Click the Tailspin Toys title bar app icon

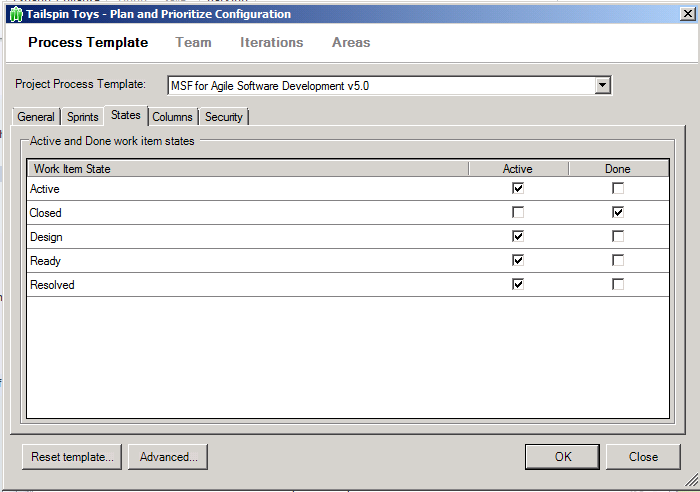click(x=16, y=14)
